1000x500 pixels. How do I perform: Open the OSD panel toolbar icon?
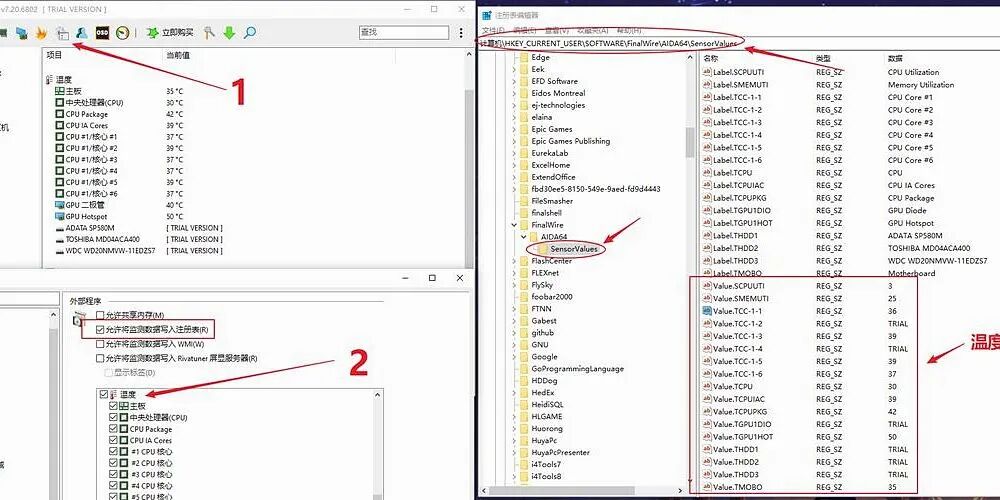(102, 33)
